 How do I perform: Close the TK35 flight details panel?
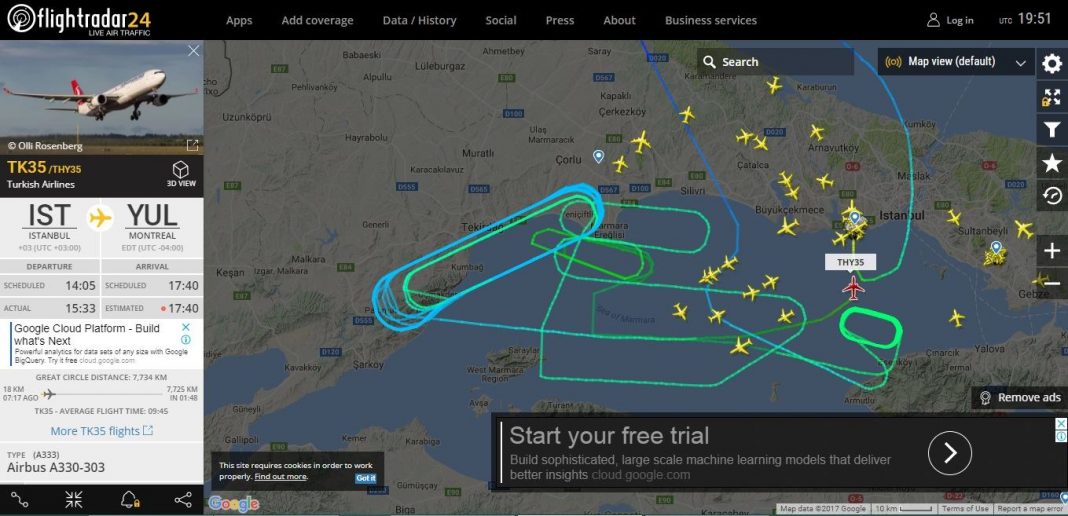click(x=193, y=51)
